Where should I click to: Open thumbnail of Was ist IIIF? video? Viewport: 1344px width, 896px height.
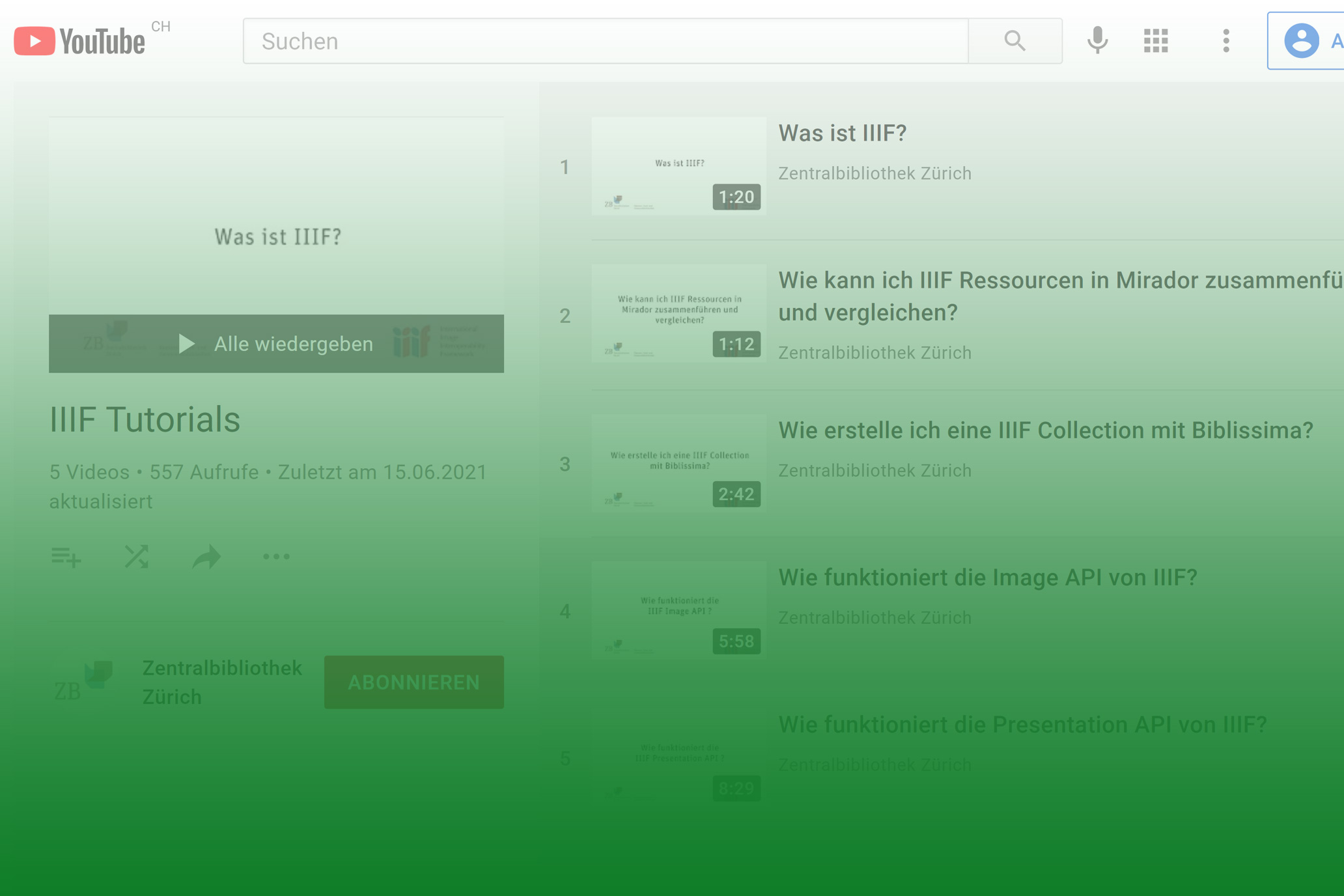pos(679,166)
